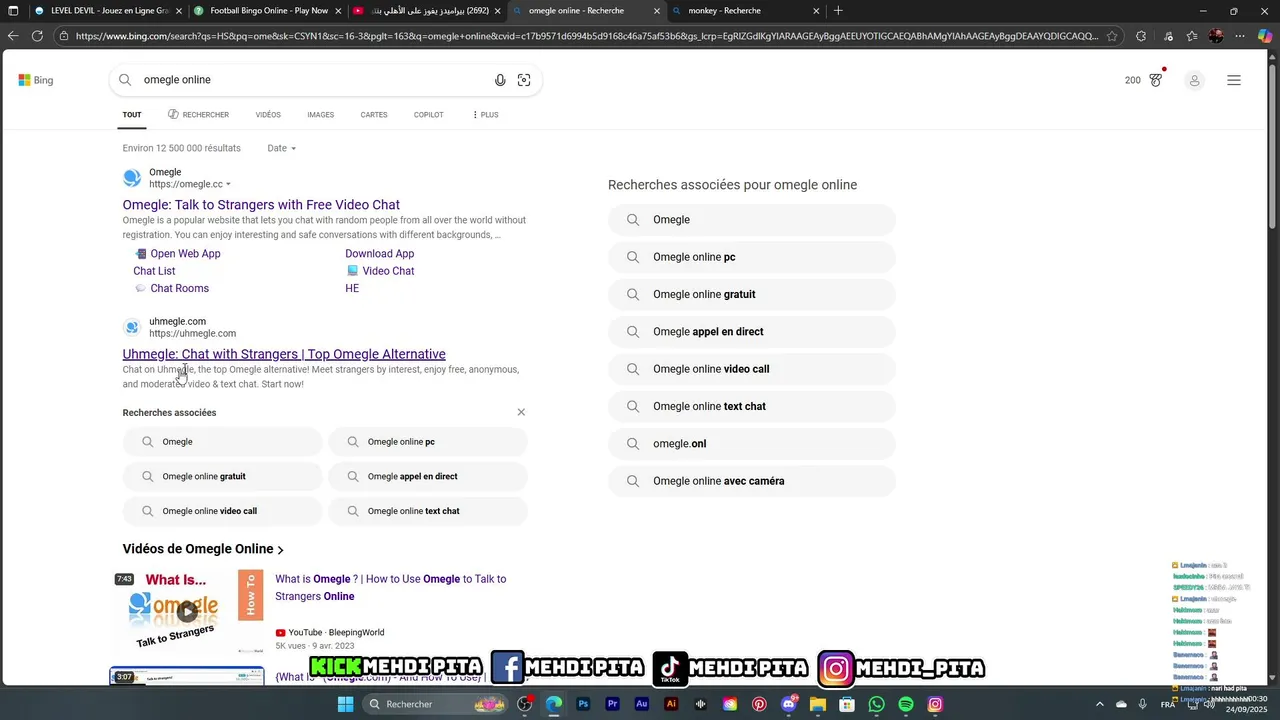Open Spotify from the taskbar
Image resolution: width=1280 pixels, height=720 pixels.
pos(906,704)
